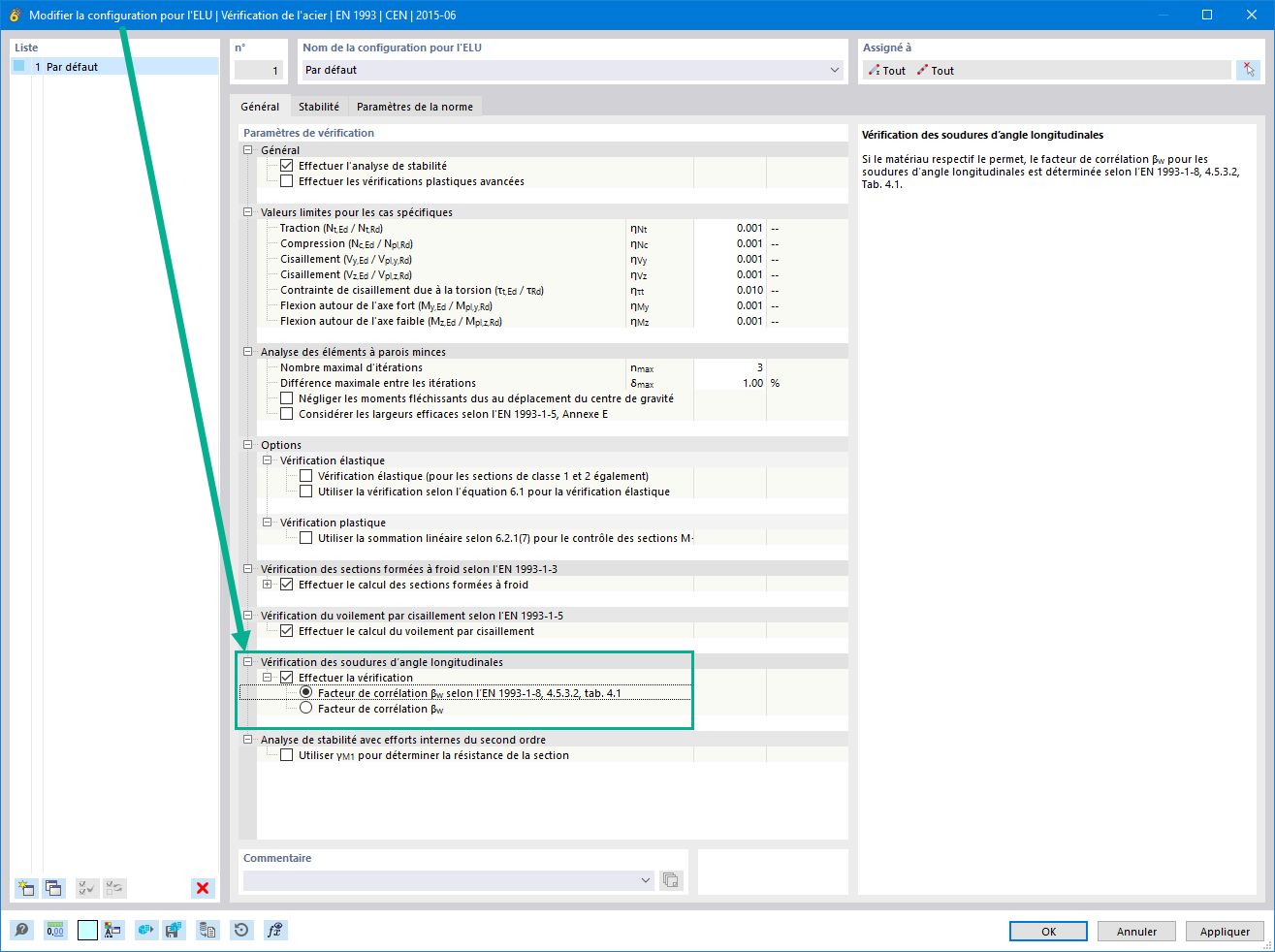Click the 'Compression (Nc,Ed / Npl,Rd)' row label

coord(346,244)
